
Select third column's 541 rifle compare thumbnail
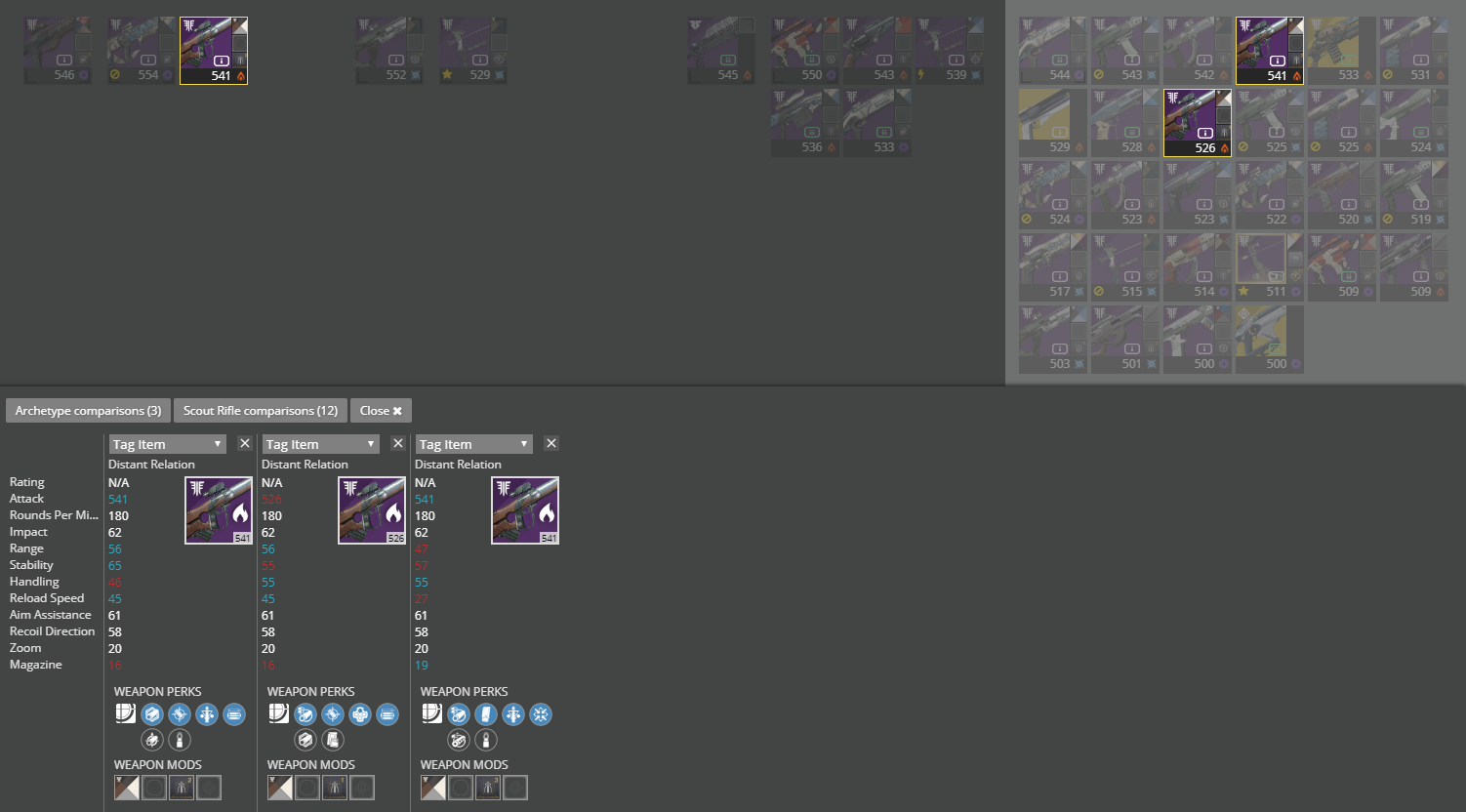(x=525, y=510)
